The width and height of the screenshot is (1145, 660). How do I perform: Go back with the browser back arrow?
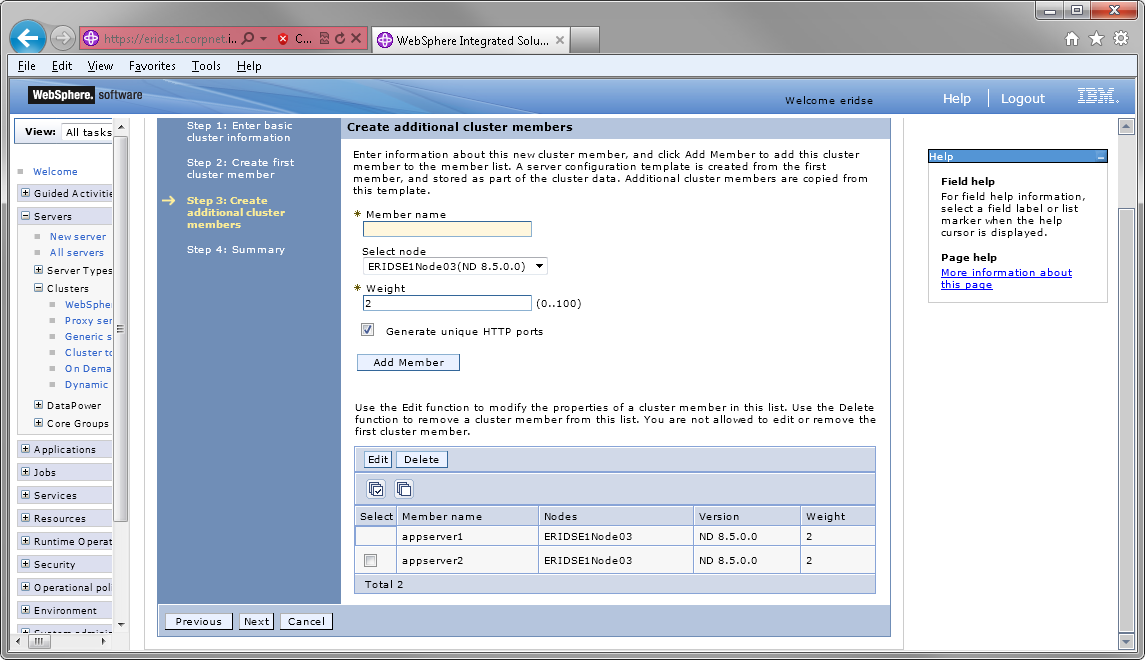28,37
